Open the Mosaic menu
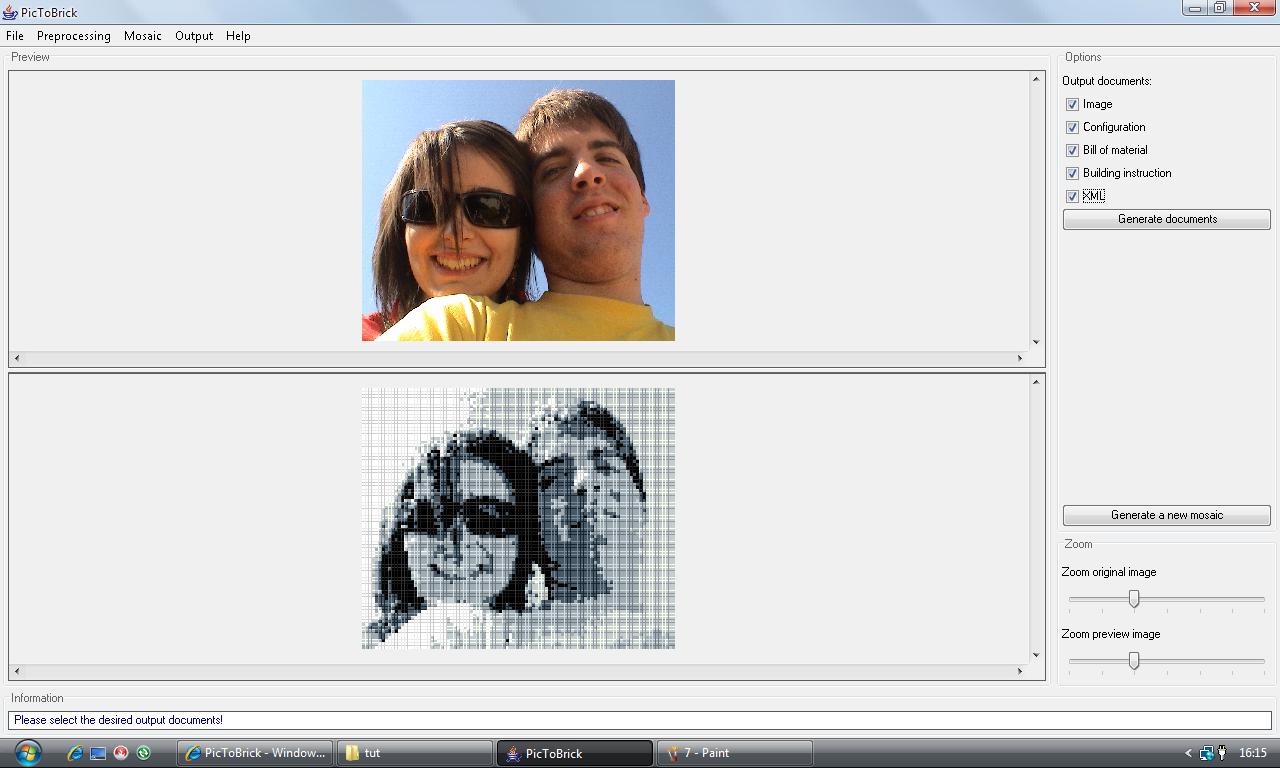The height and width of the screenshot is (768, 1280). (143, 36)
